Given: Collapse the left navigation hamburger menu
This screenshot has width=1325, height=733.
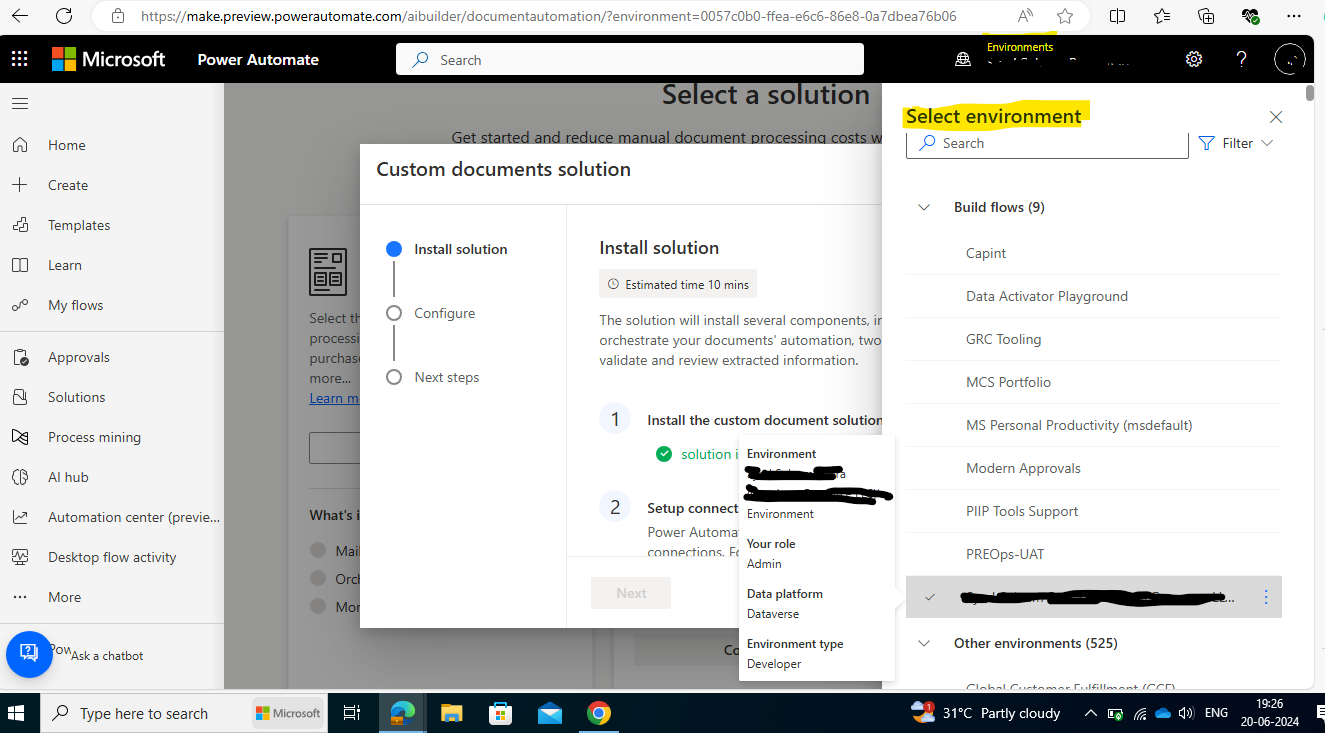Looking at the screenshot, I should pos(20,103).
